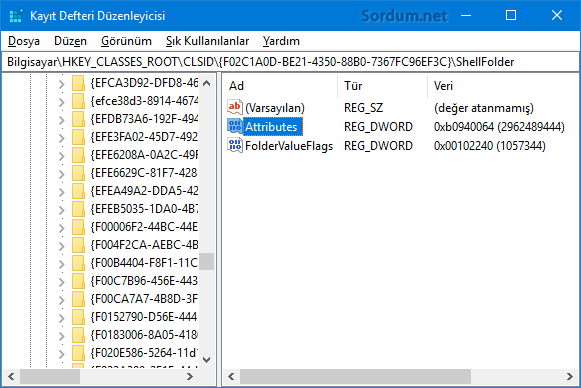581x388 pixels.
Task: Click folder icon of {F0152790-D56E-444 key
Action: pos(78,317)
